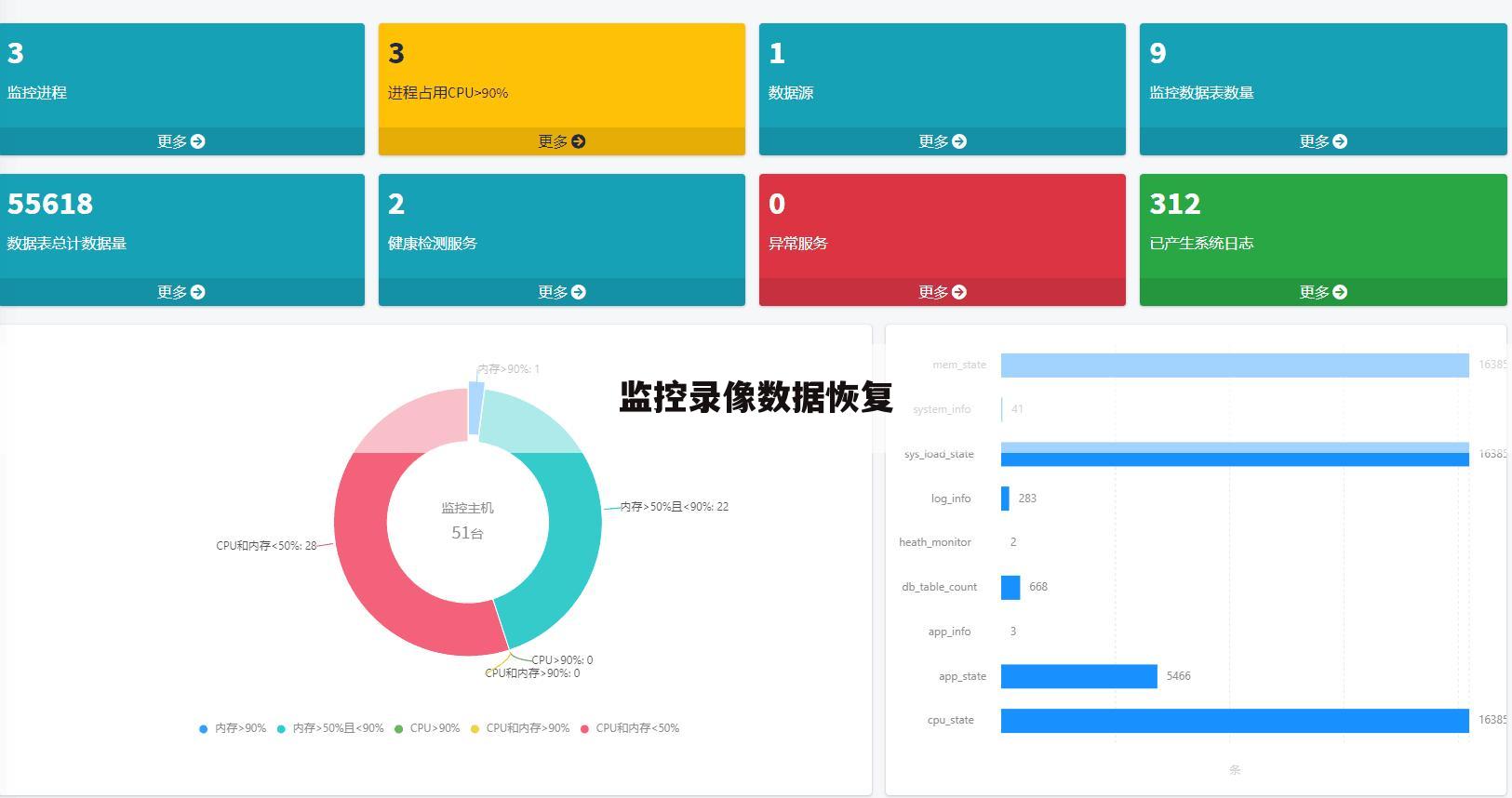Click 监控主机 text in donut center

pos(467,508)
